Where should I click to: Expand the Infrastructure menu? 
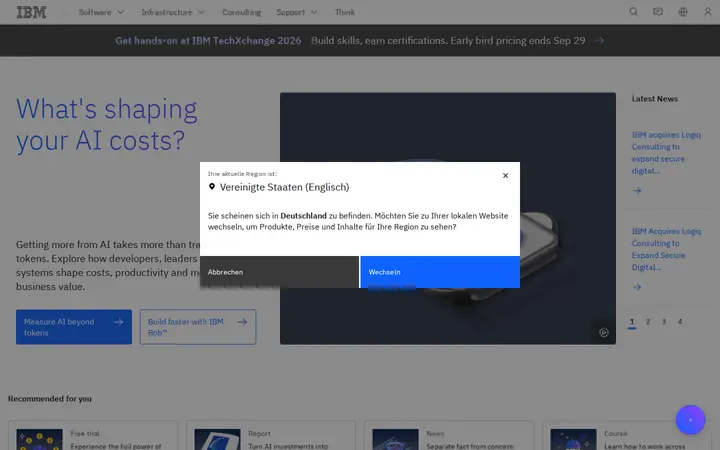173,12
